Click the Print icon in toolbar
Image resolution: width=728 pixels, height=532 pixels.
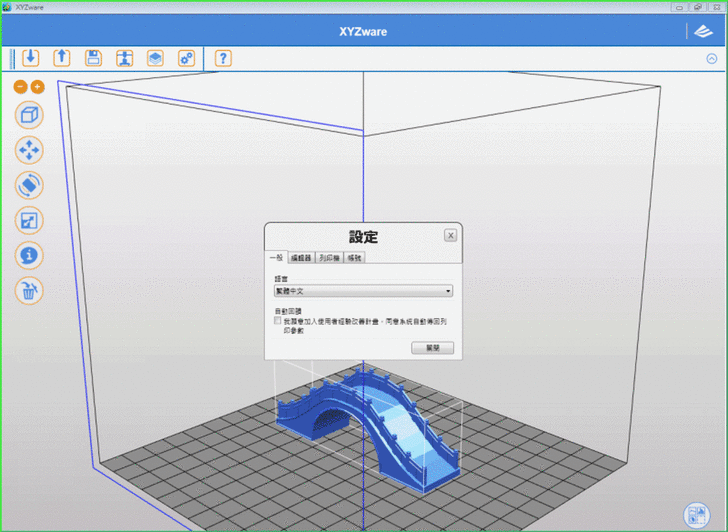click(124, 58)
